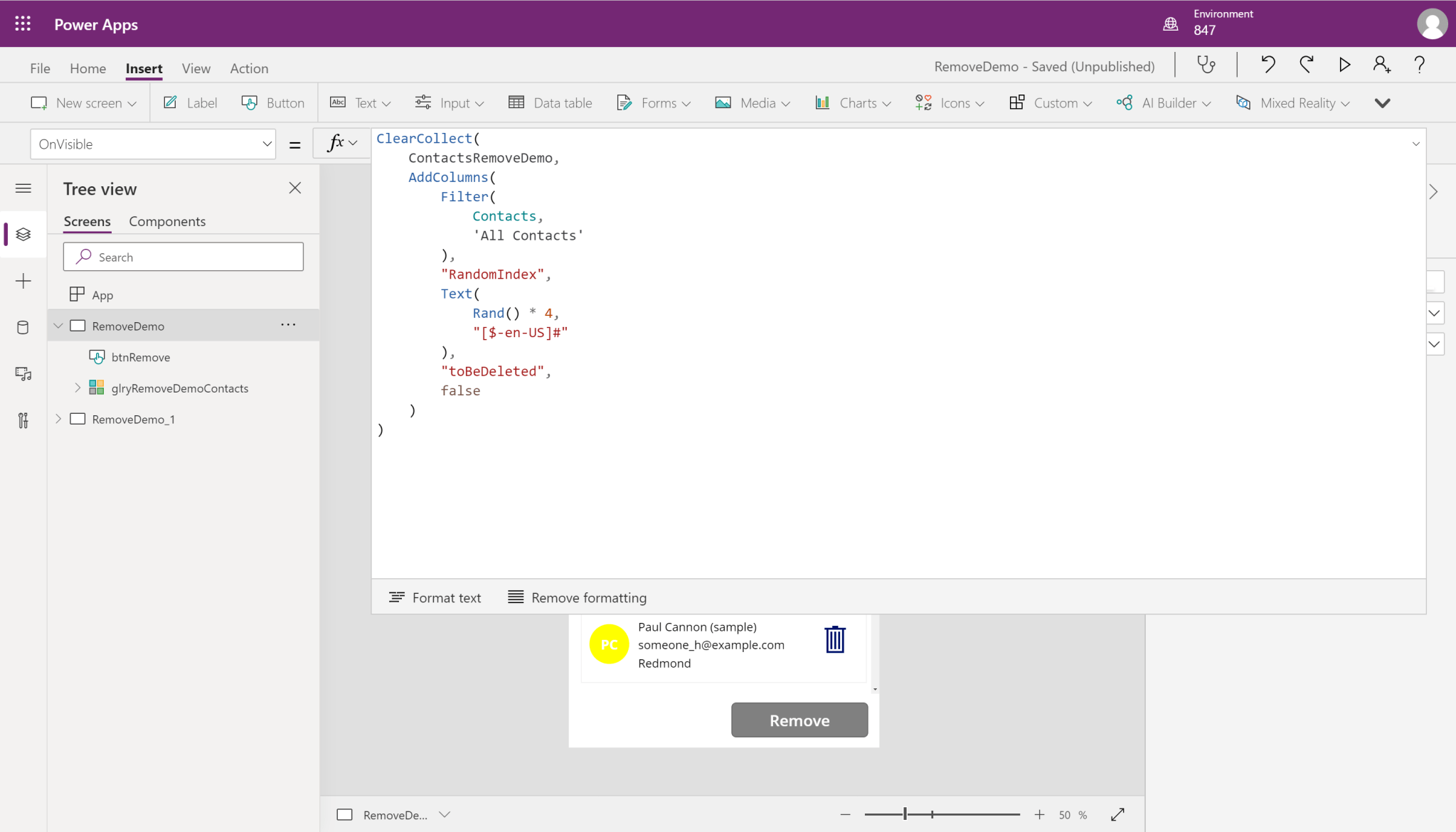Open the app checker stethoscope icon
The height and width of the screenshot is (832, 1456).
pyautogui.click(x=1206, y=65)
